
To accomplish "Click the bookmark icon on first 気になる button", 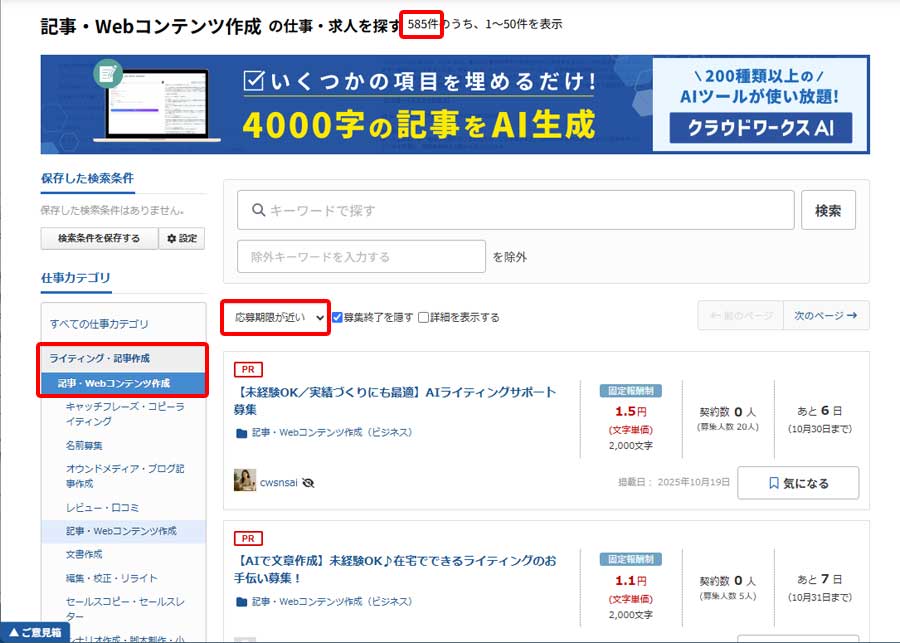I will click(774, 483).
